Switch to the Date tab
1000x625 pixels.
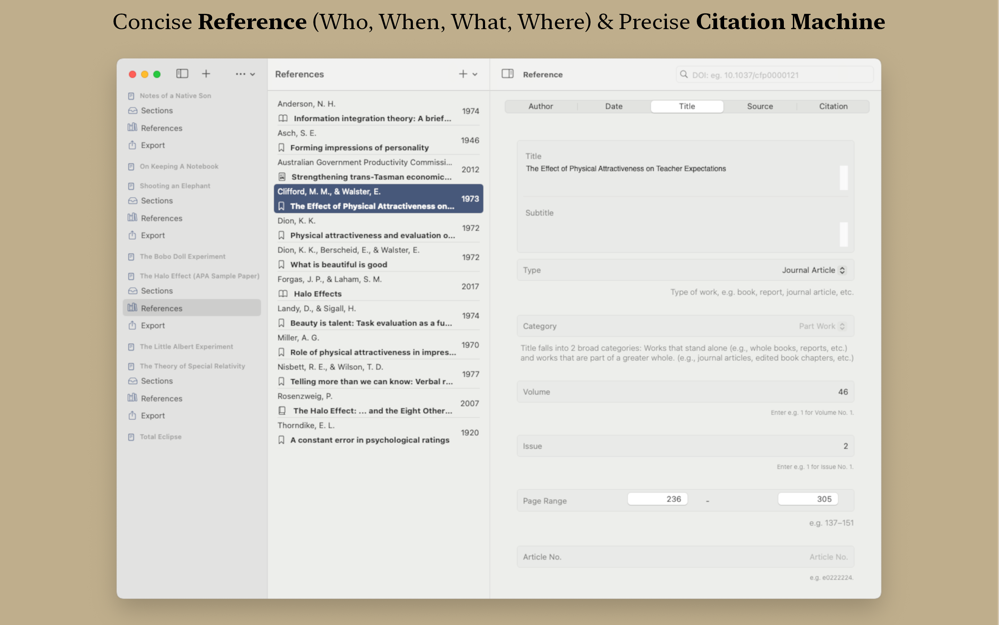pos(614,107)
